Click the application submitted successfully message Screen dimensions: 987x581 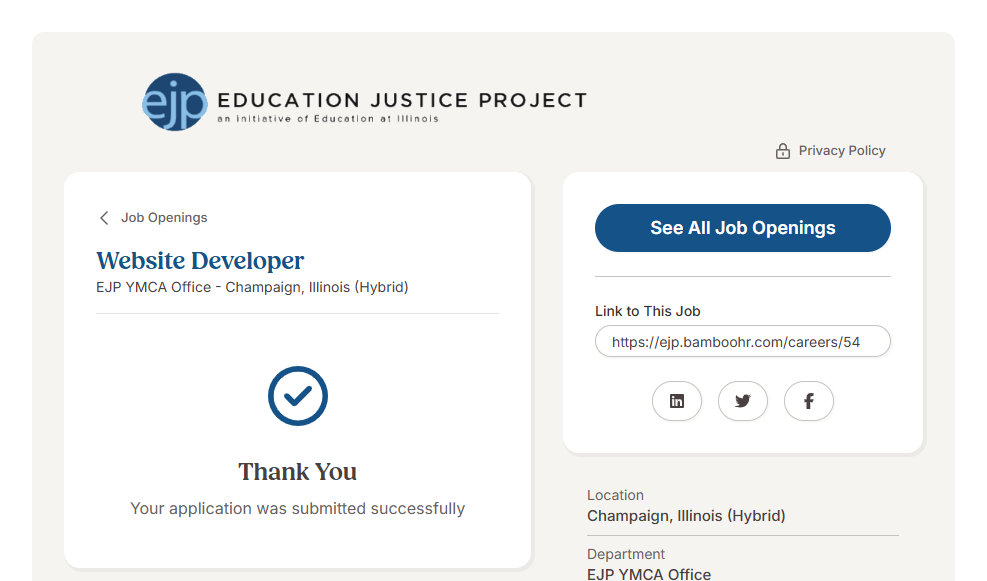(x=298, y=509)
